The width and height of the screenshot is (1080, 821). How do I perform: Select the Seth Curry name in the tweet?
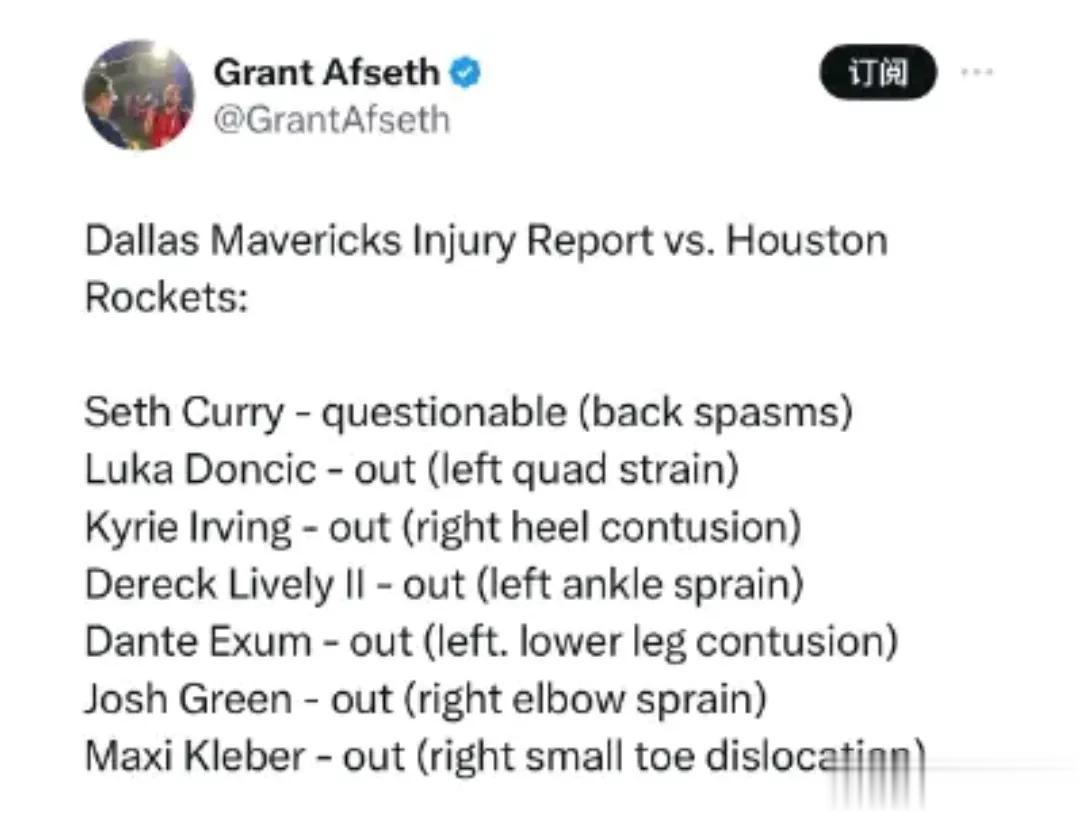tap(184, 413)
